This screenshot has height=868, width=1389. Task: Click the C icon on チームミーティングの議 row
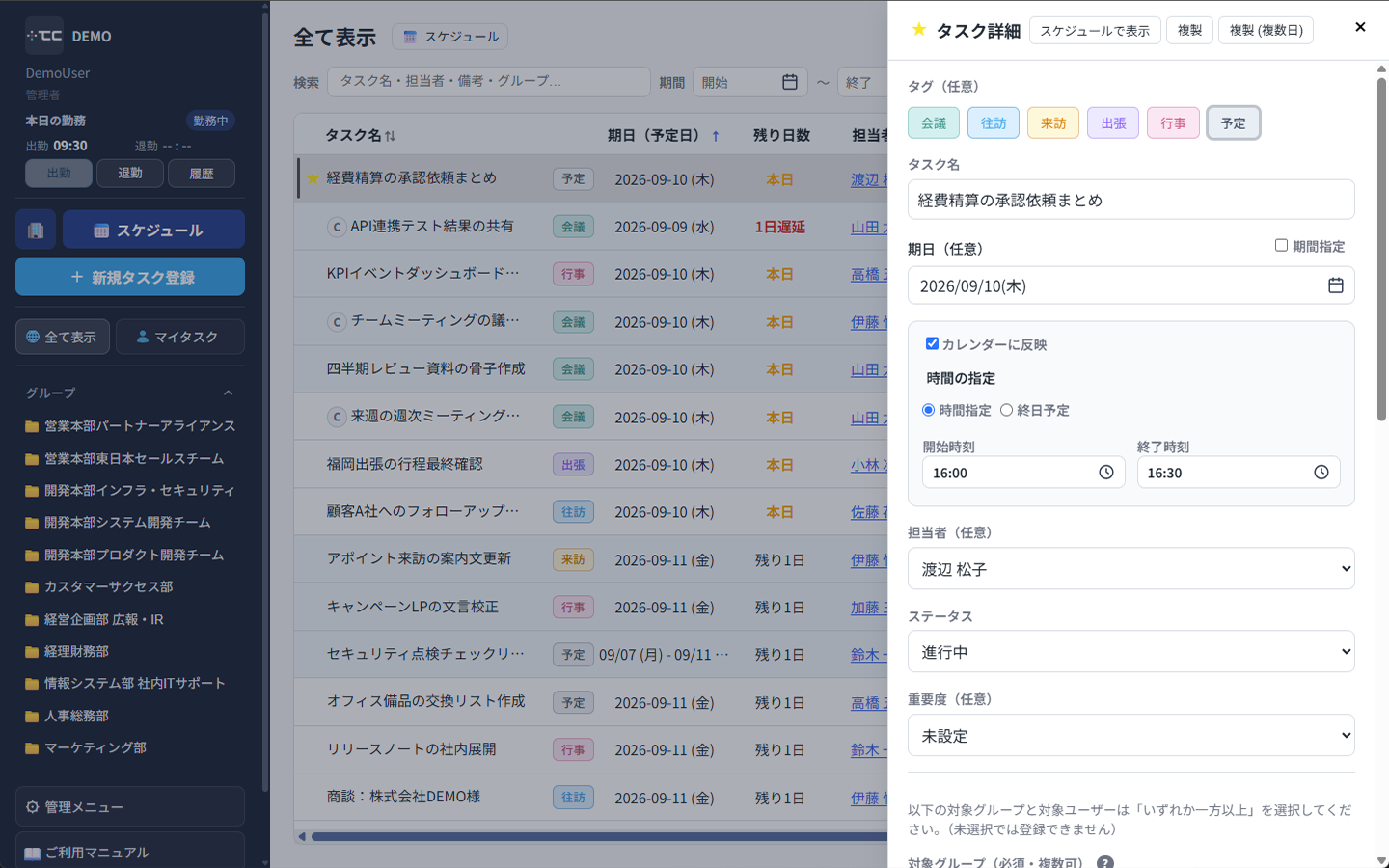coord(337,322)
